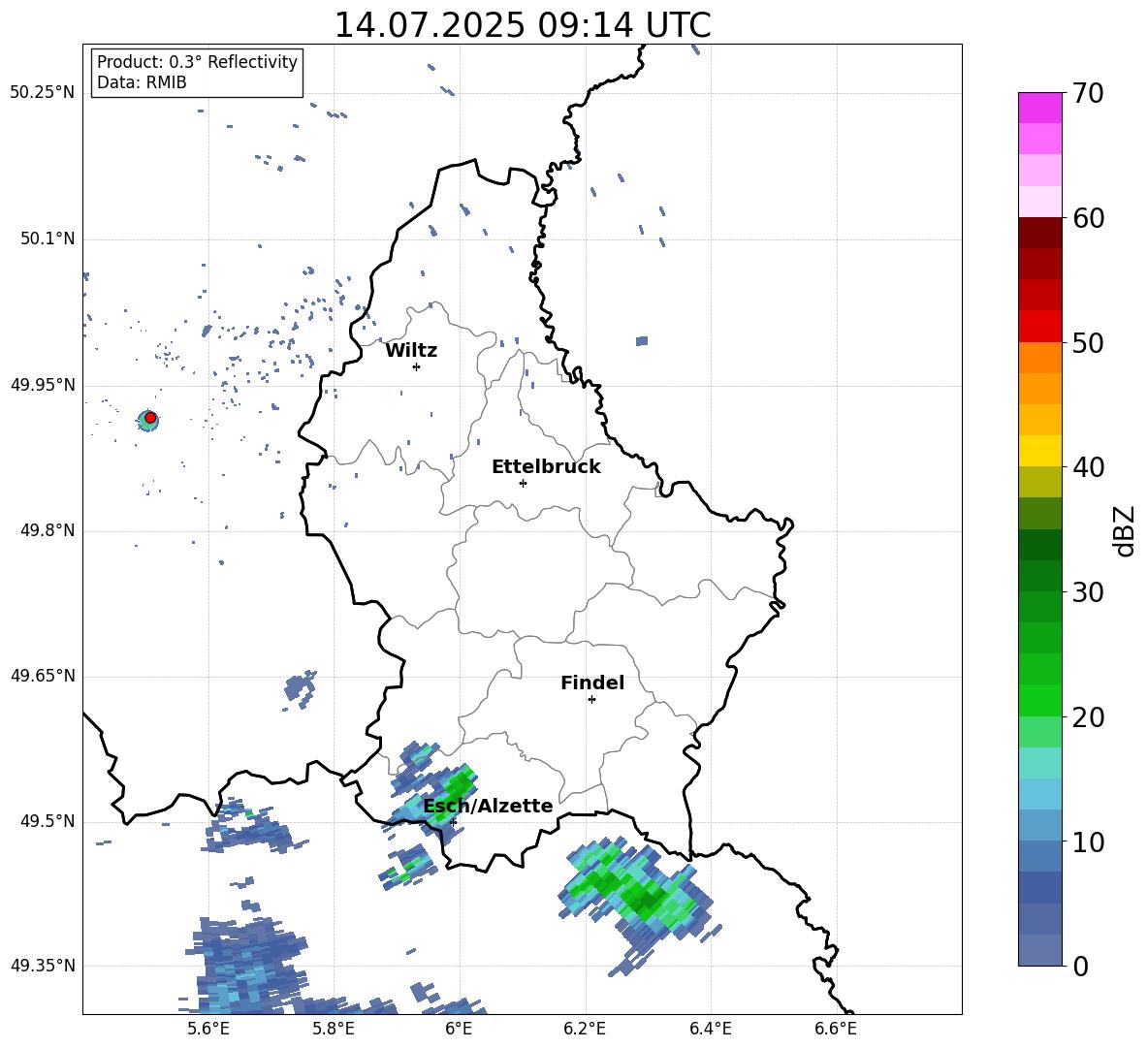1148x1048 pixels.
Task: Click the 49.8°N latitude label
Action: point(48,530)
